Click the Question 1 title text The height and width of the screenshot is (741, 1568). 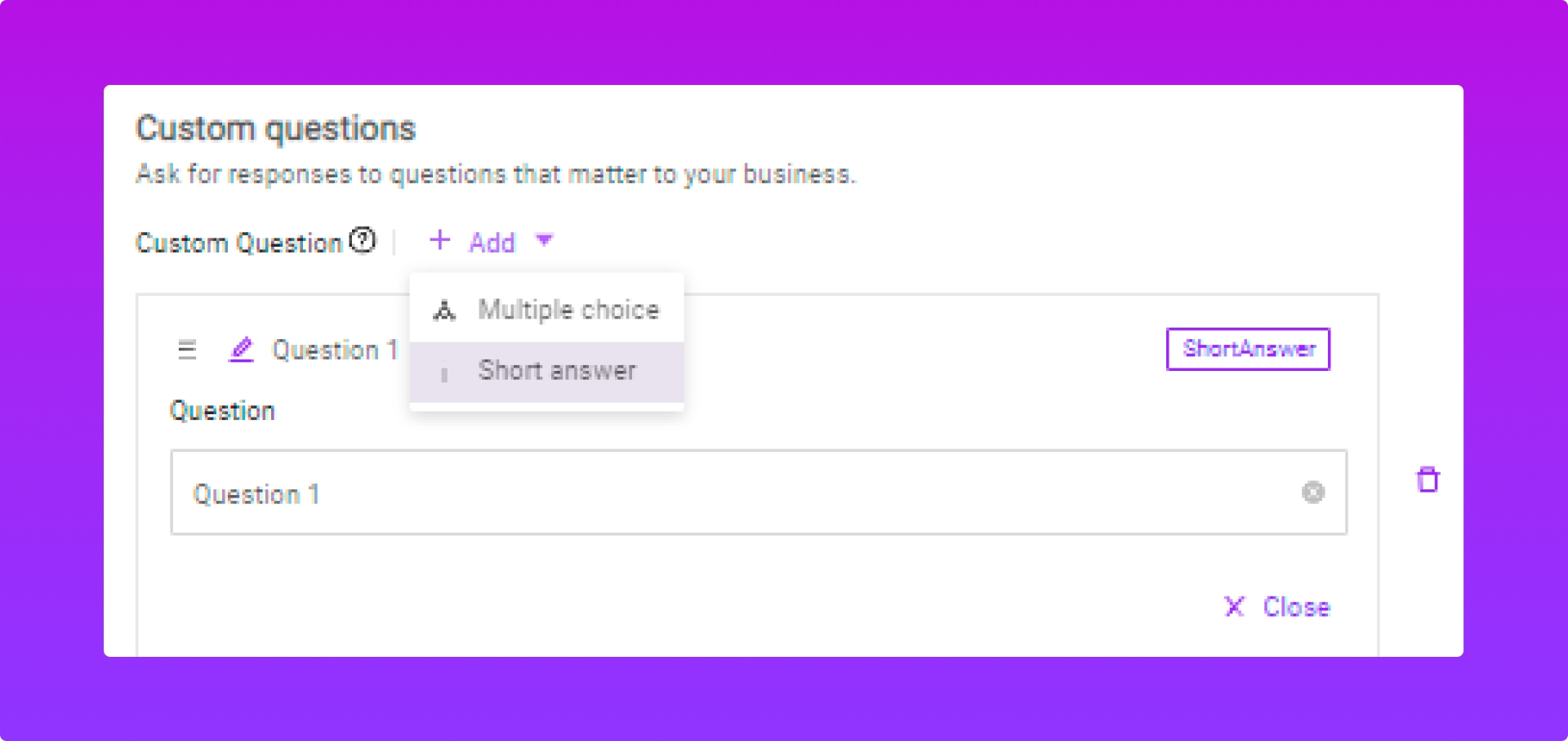[335, 350]
